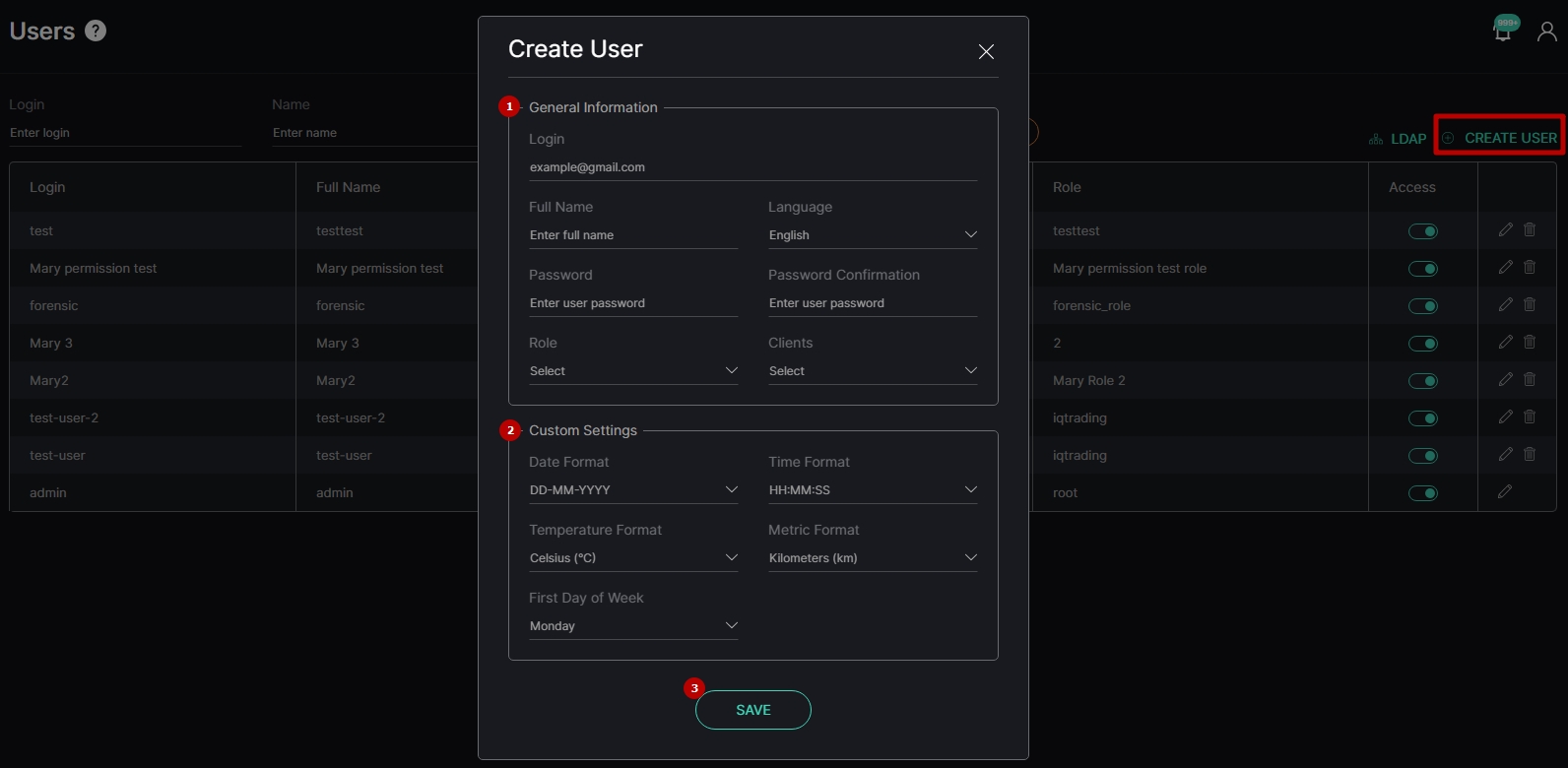This screenshot has height=768, width=1568.
Task: Edit the Mary 3 user
Action: (1505, 342)
